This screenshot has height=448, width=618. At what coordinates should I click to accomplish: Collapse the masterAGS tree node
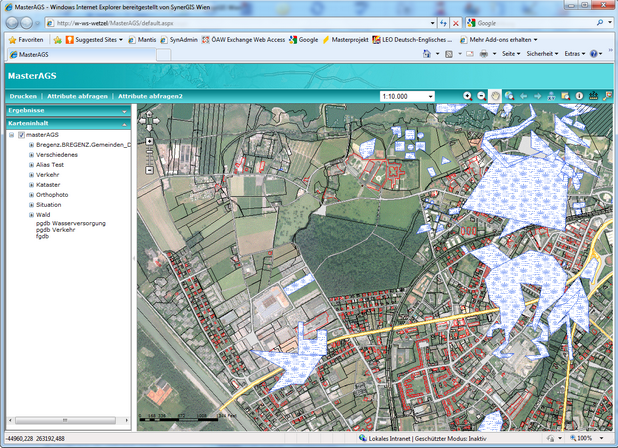[x=11, y=135]
